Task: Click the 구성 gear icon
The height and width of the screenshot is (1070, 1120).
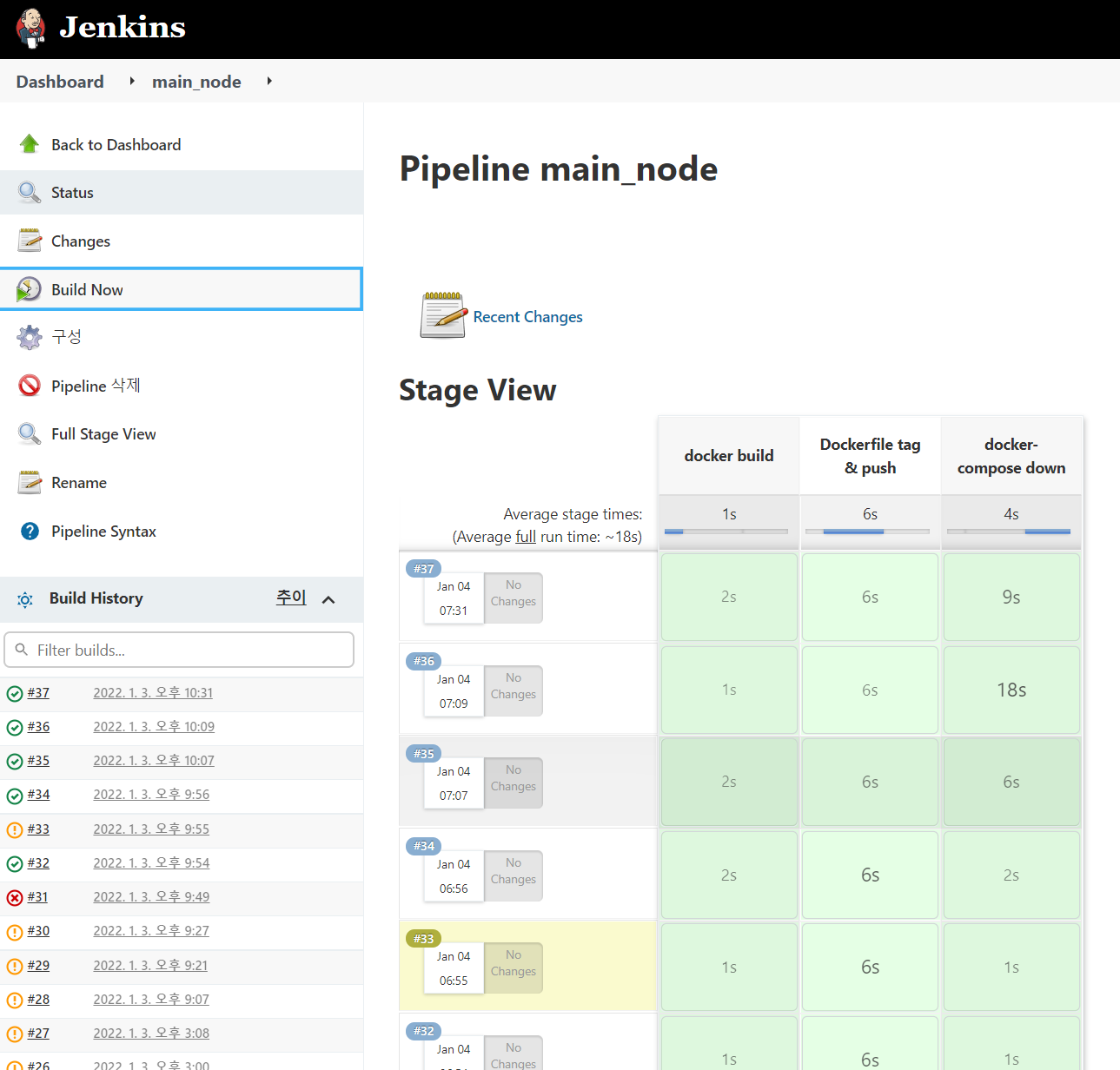Action: (30, 337)
